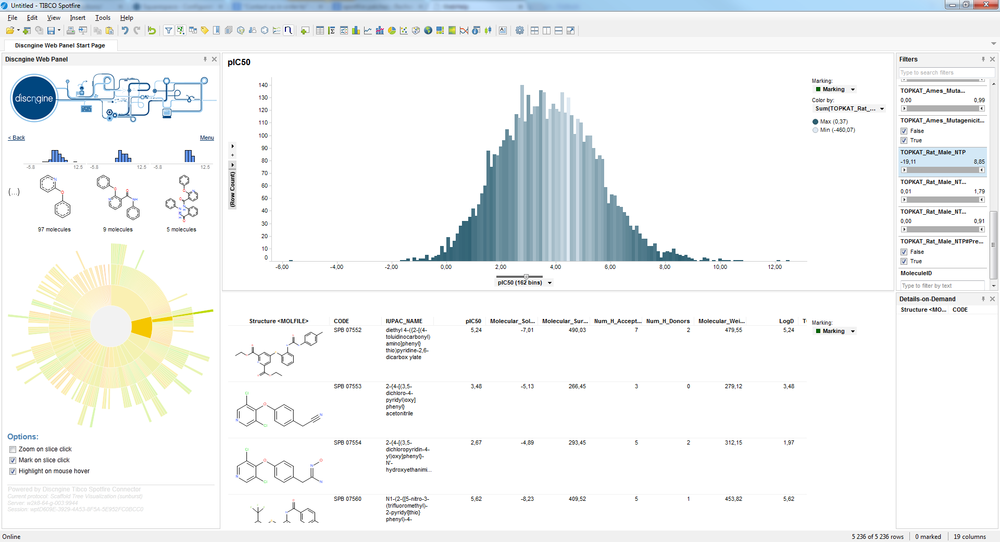Click the LogD column header
Image resolution: width=1000 pixels, height=542 pixels.
pyautogui.click(x=786, y=321)
